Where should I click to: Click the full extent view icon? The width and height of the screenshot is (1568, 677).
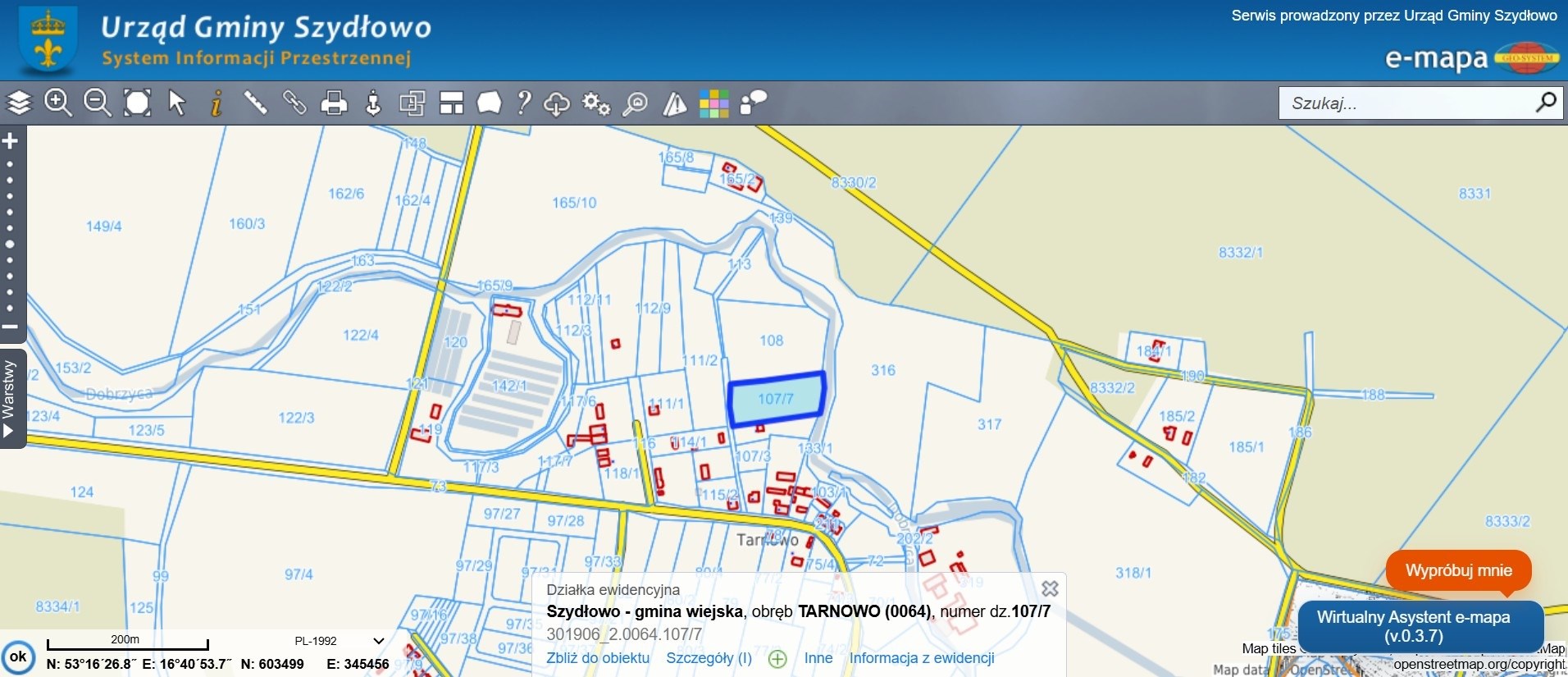coord(137,103)
